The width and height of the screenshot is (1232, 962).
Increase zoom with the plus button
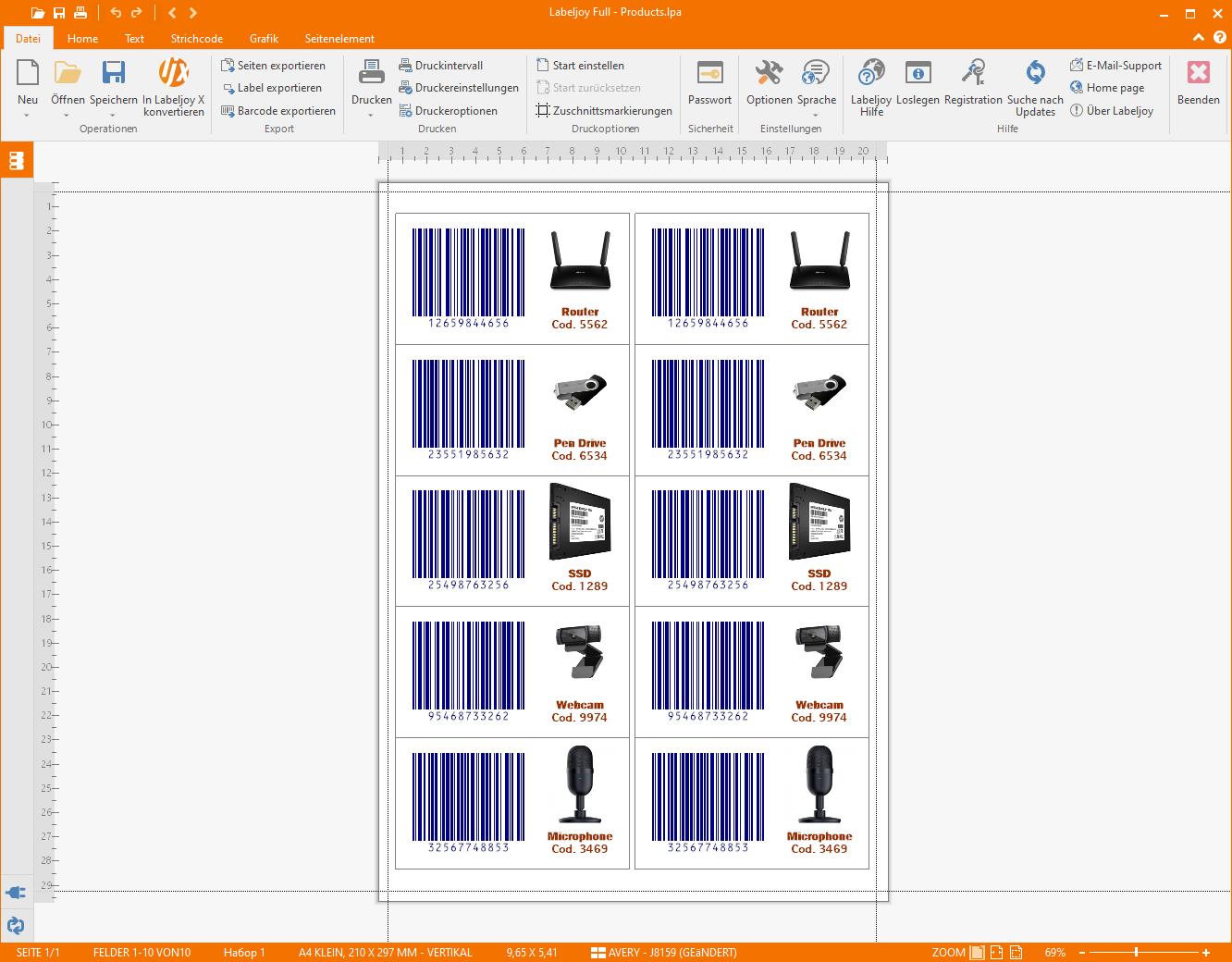pos(1206,952)
